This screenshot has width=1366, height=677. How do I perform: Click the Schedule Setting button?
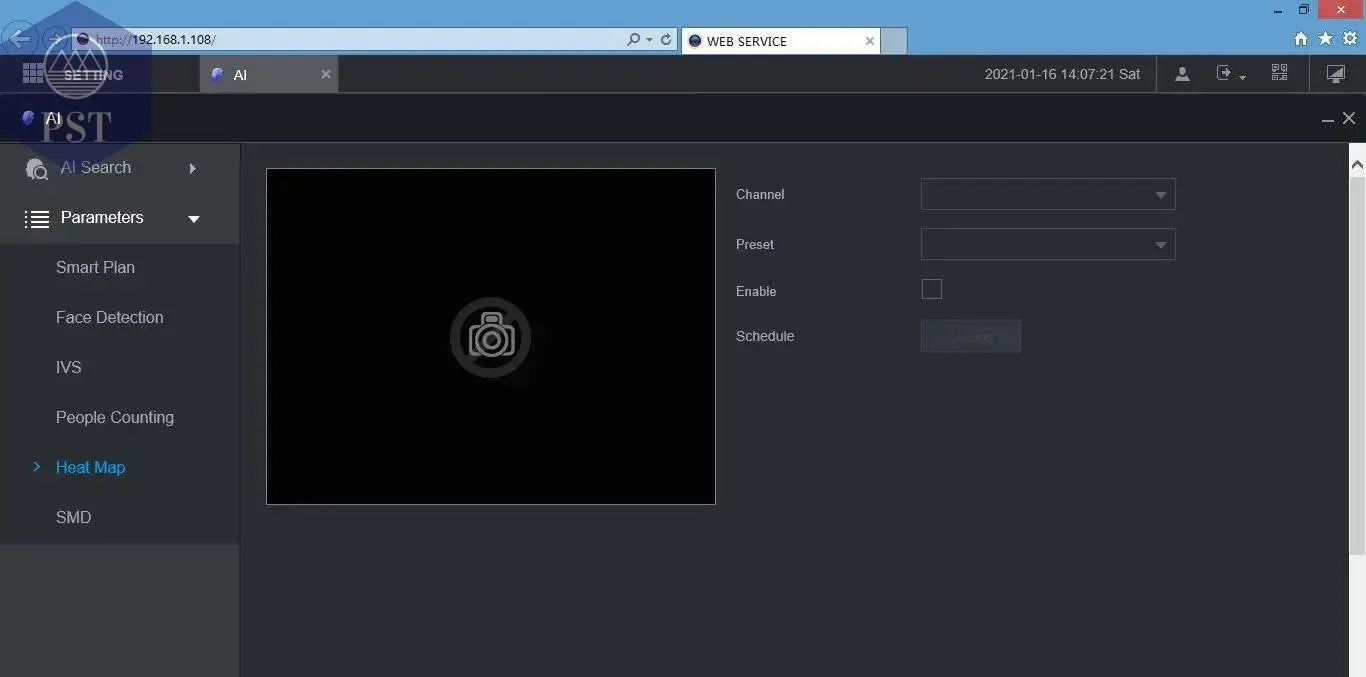970,336
